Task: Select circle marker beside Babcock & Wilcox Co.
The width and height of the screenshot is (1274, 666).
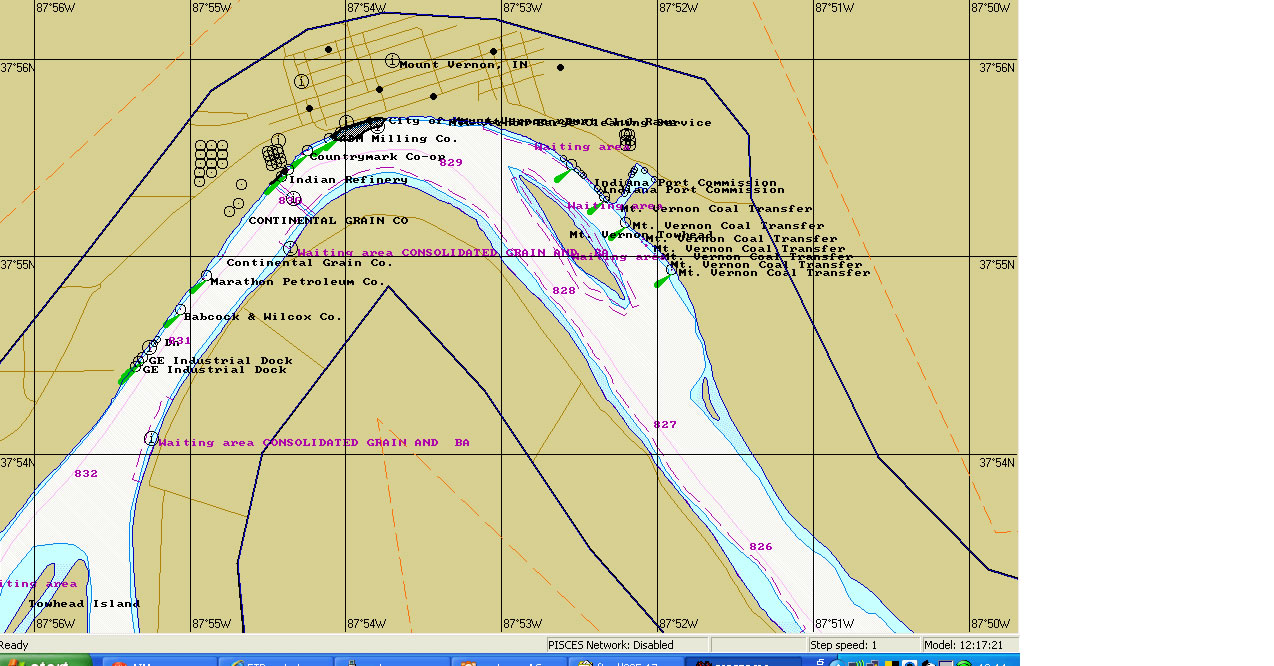Action: [x=181, y=310]
